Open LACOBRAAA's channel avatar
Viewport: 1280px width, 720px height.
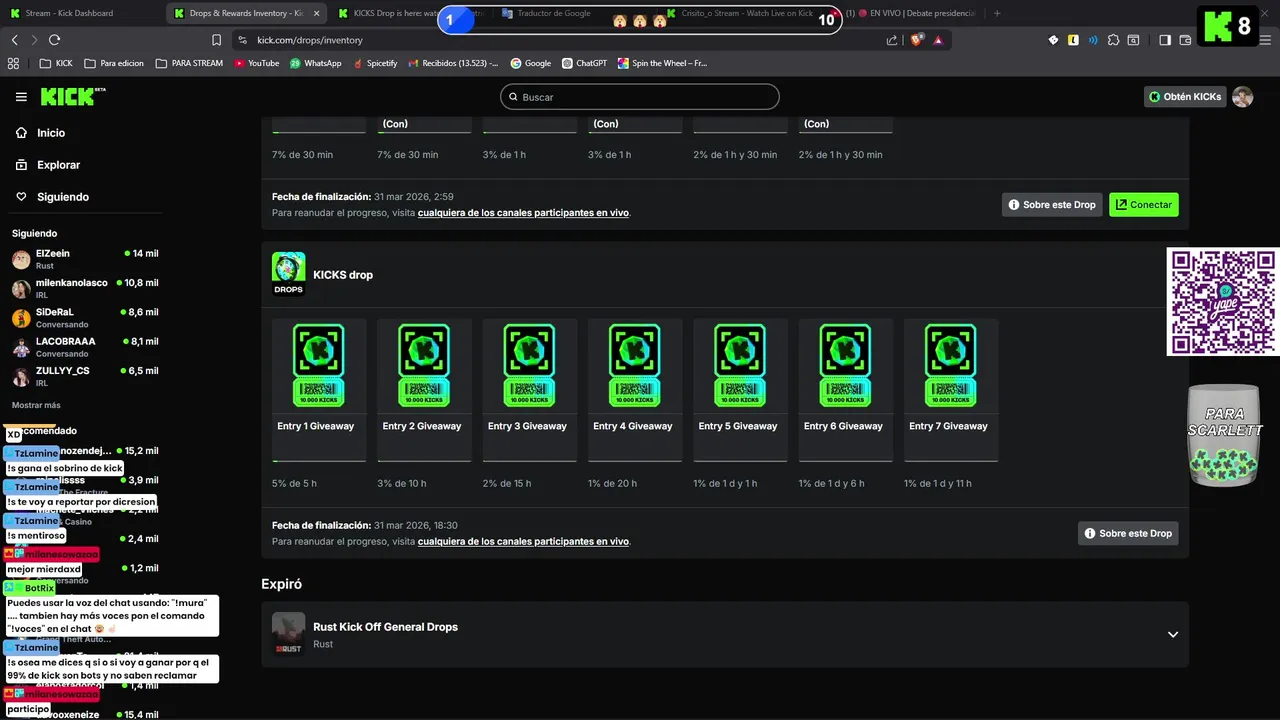tap(21, 347)
